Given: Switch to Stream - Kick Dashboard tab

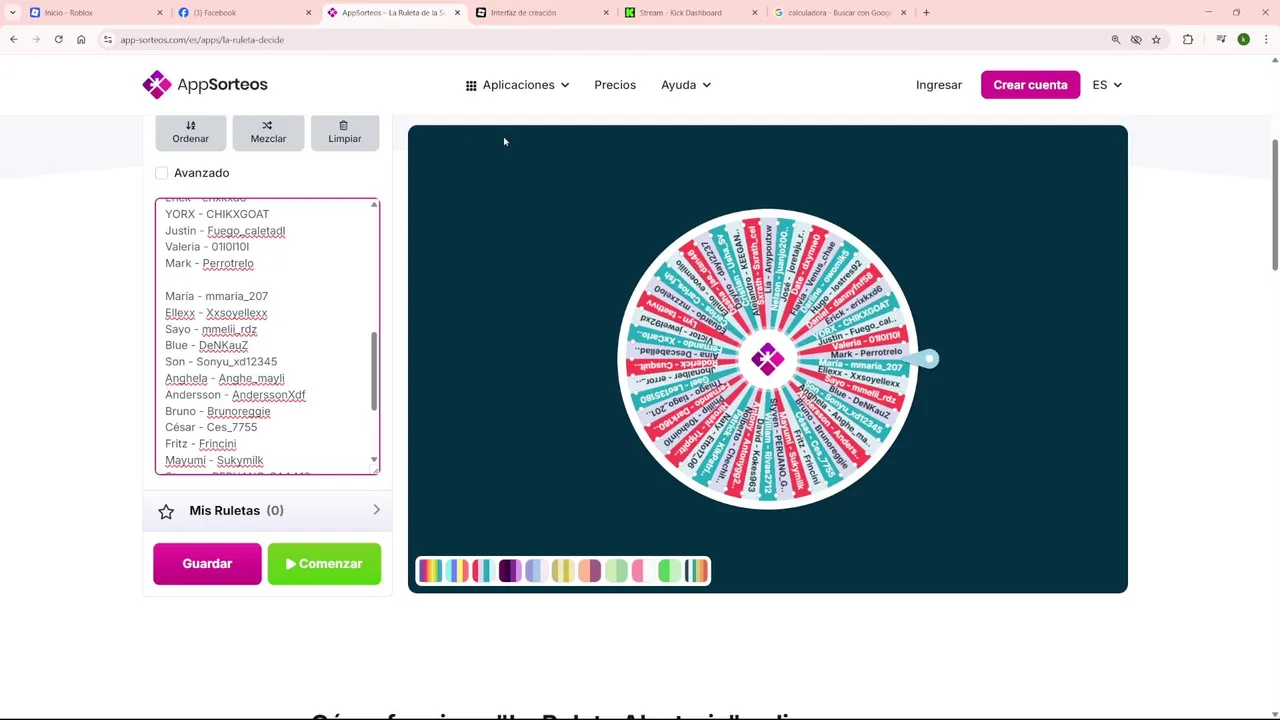Looking at the screenshot, I should (x=689, y=13).
